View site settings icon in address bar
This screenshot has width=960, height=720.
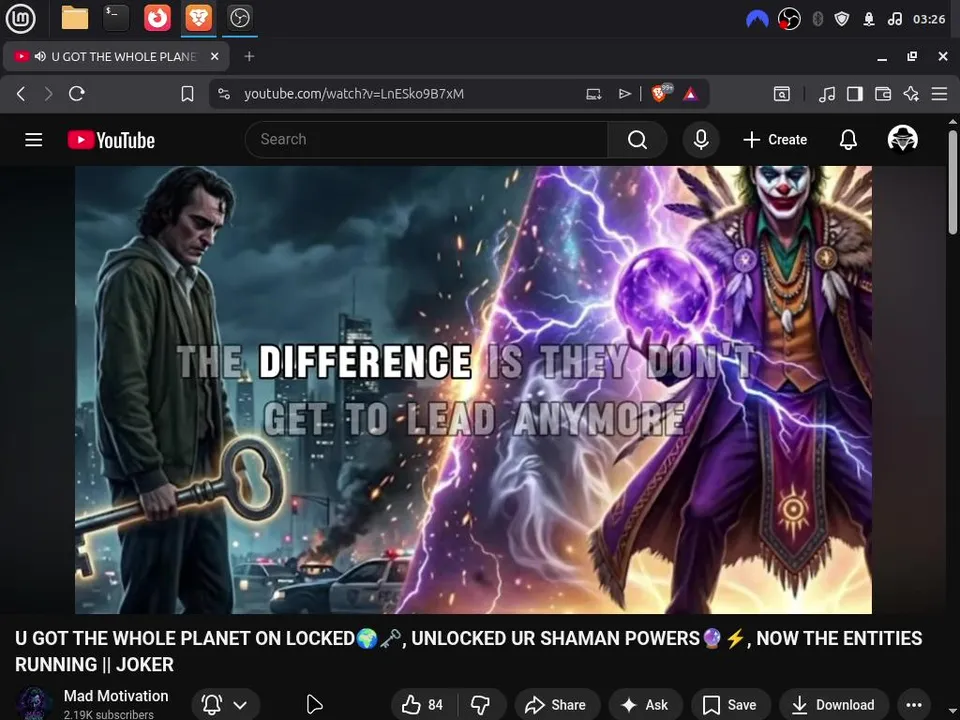click(x=224, y=94)
